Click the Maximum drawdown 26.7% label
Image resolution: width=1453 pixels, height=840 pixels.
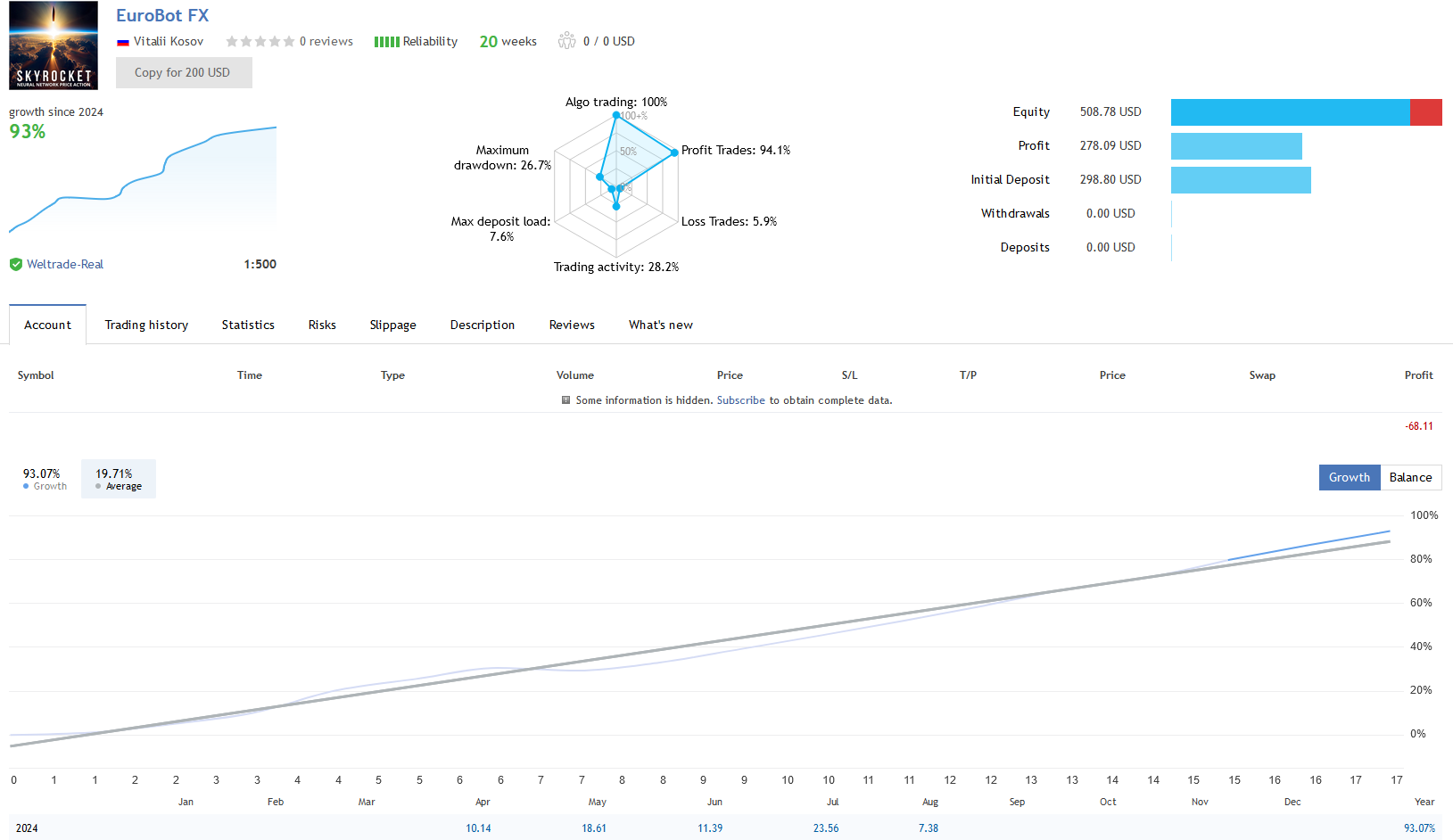coord(502,158)
